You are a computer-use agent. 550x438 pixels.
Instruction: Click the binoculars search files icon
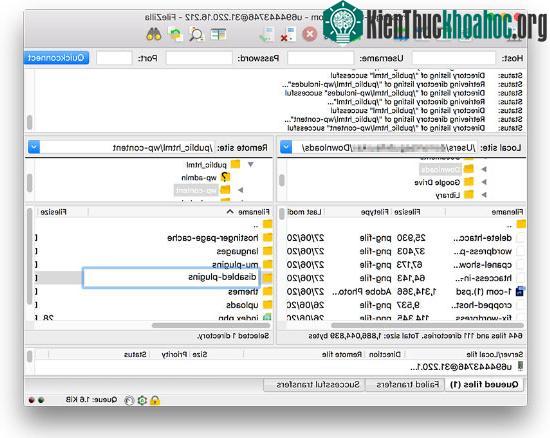click(154, 34)
